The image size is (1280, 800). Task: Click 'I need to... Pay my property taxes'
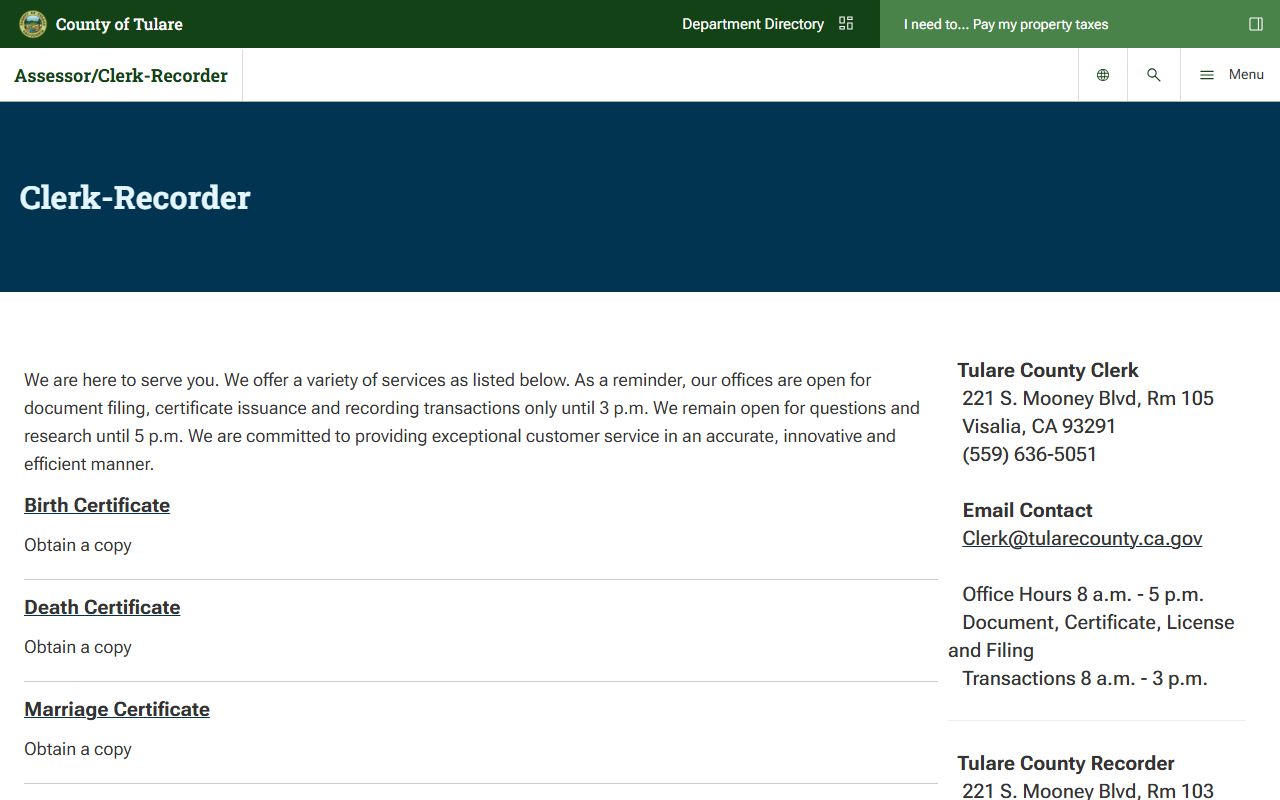(x=1006, y=24)
